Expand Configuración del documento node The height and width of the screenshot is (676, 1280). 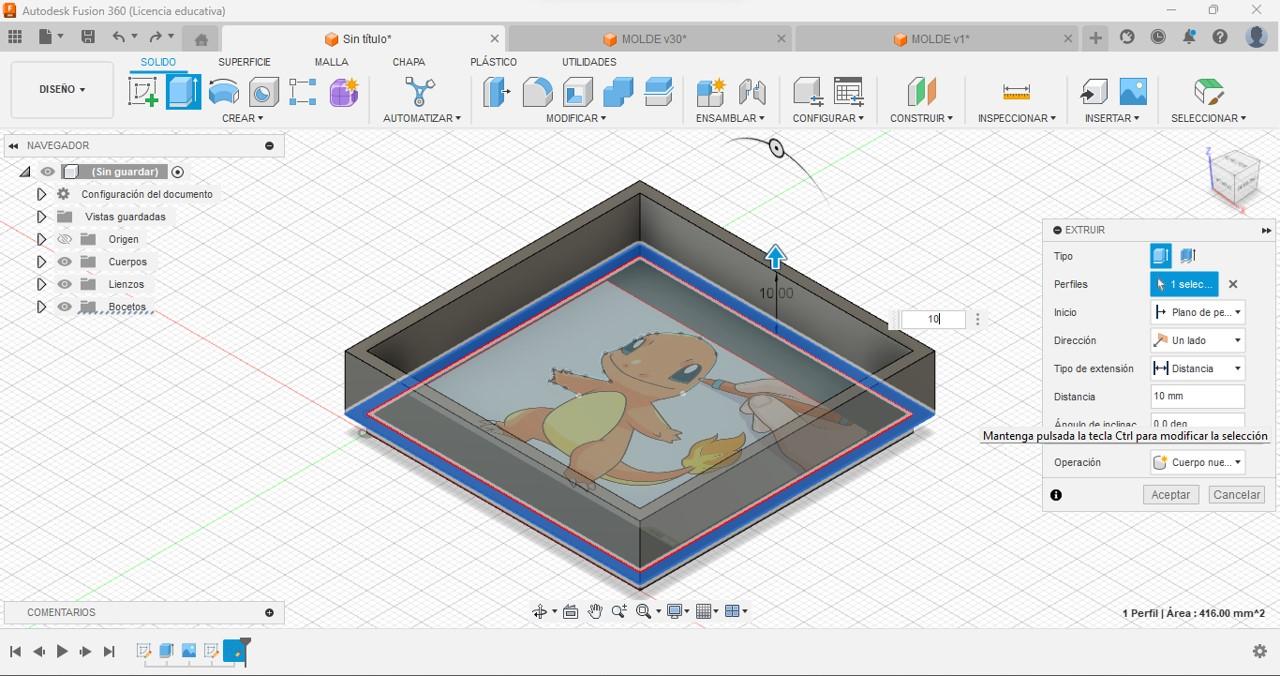coord(41,194)
